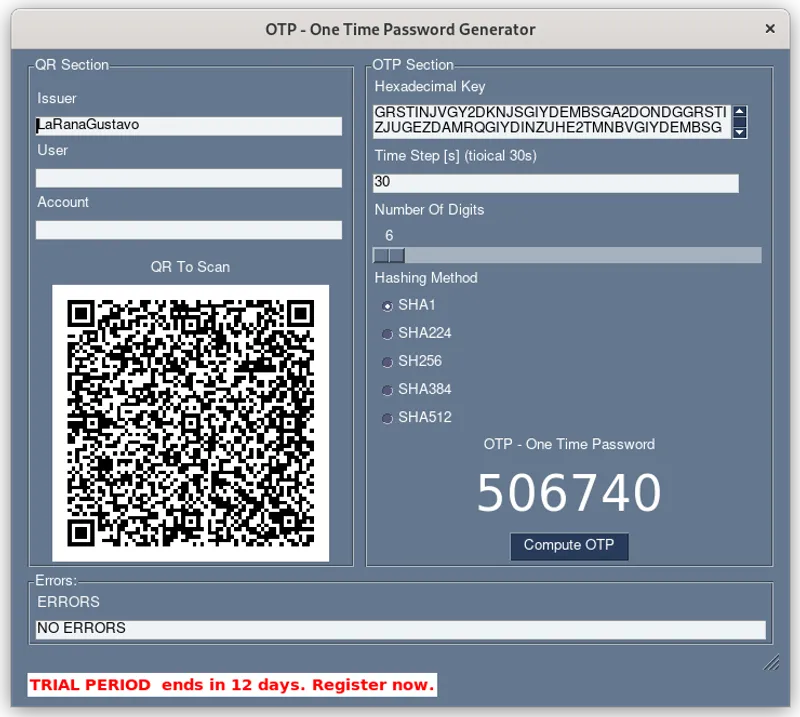Screen dimensions: 800x717
Task: Click into the User text field
Action: pyautogui.click(x=189, y=178)
